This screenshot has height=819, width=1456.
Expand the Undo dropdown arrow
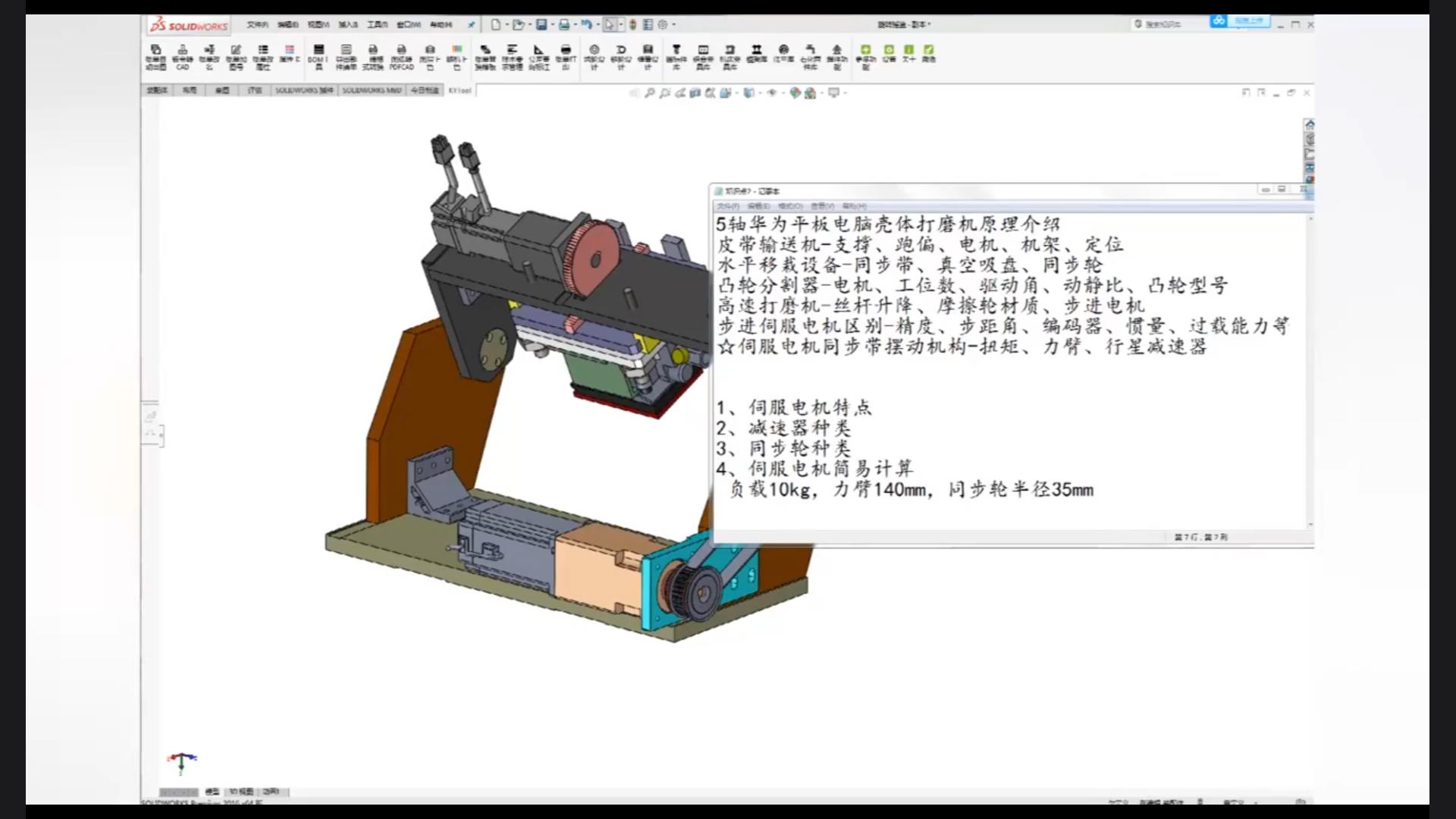[597, 25]
